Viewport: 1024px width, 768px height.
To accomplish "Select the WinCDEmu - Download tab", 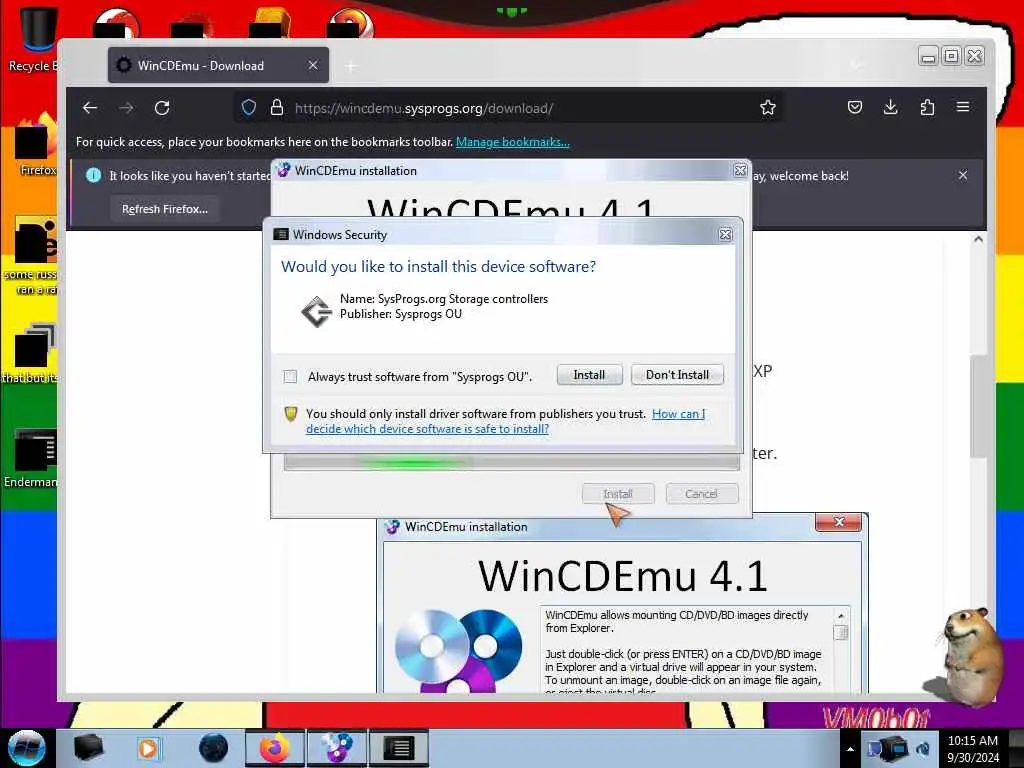I will click(218, 65).
